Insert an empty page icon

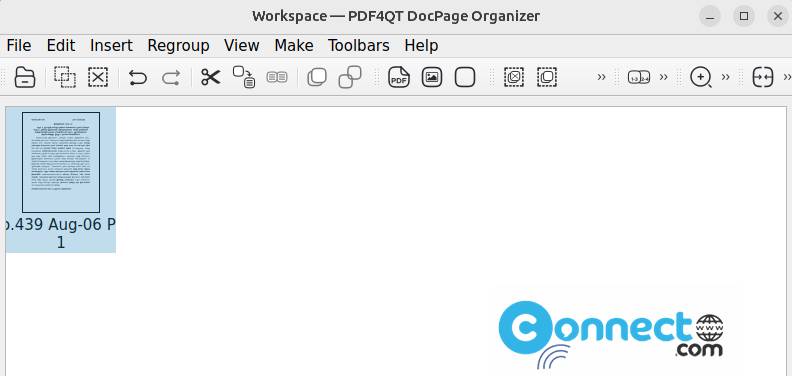tap(465, 77)
